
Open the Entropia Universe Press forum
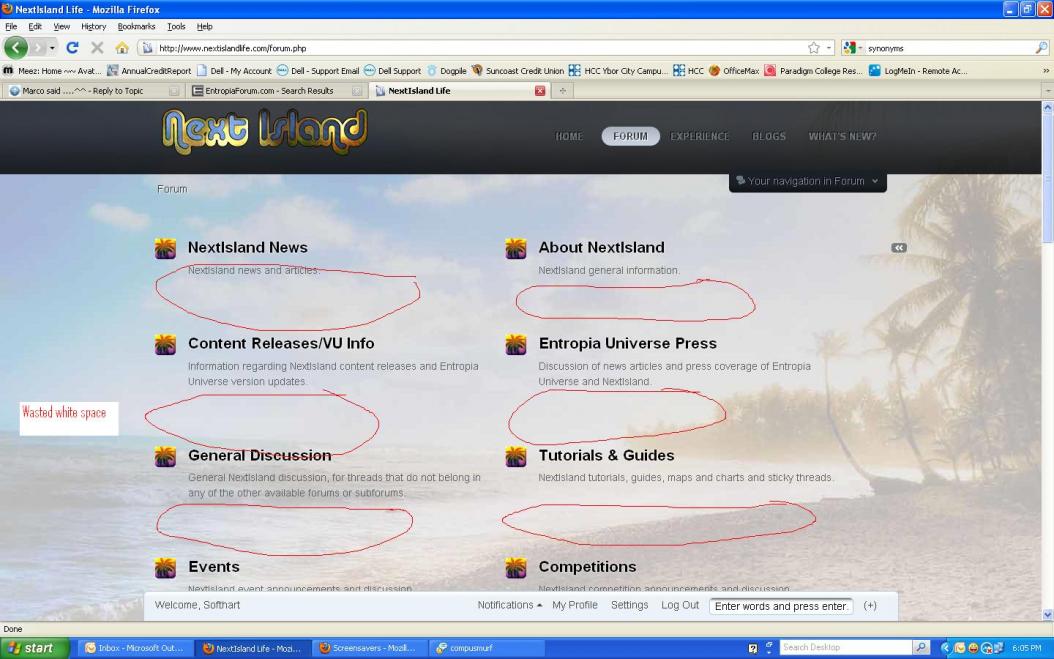click(x=627, y=343)
